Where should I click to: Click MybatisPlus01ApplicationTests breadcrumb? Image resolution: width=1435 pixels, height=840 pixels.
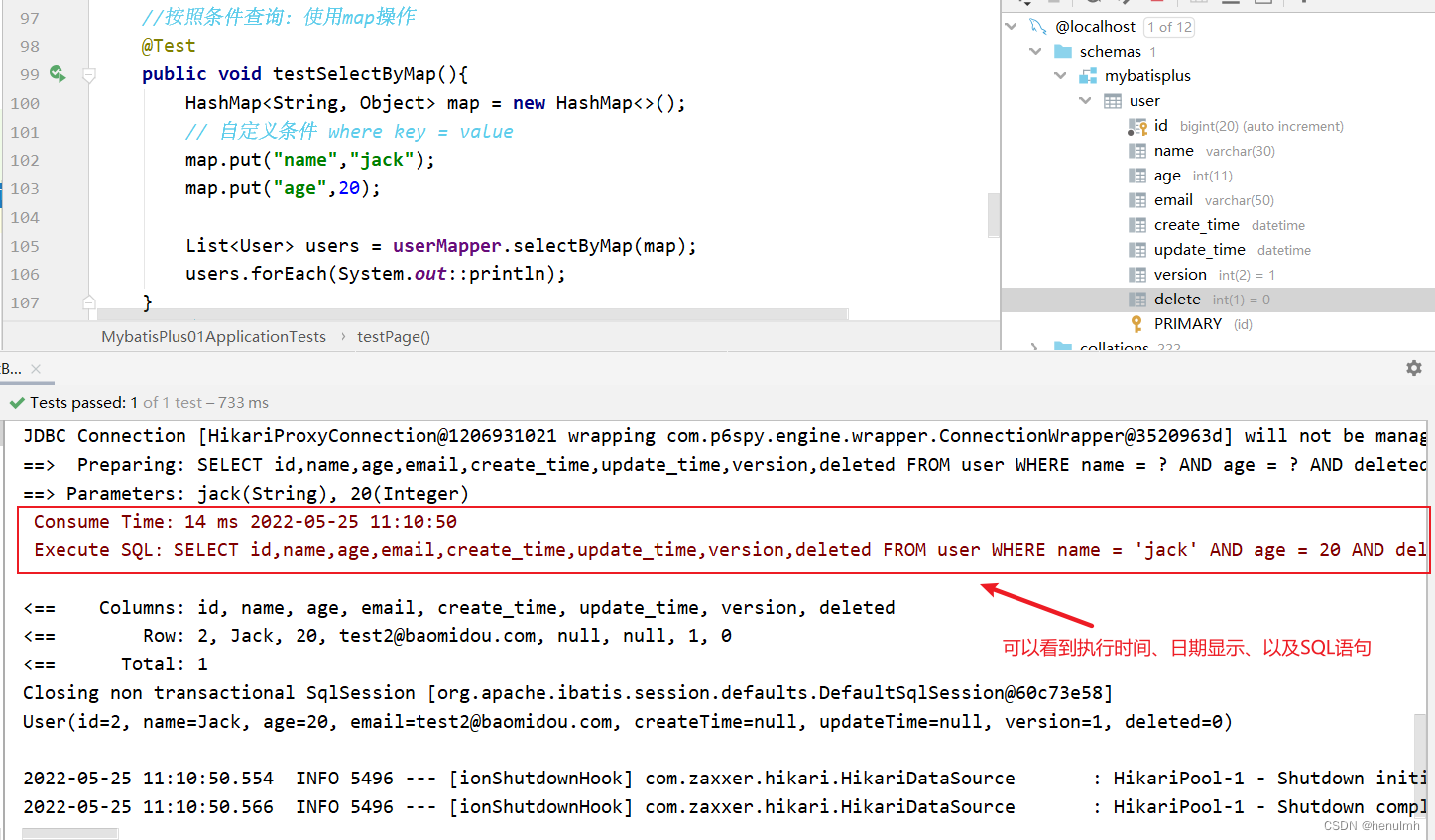click(x=213, y=337)
